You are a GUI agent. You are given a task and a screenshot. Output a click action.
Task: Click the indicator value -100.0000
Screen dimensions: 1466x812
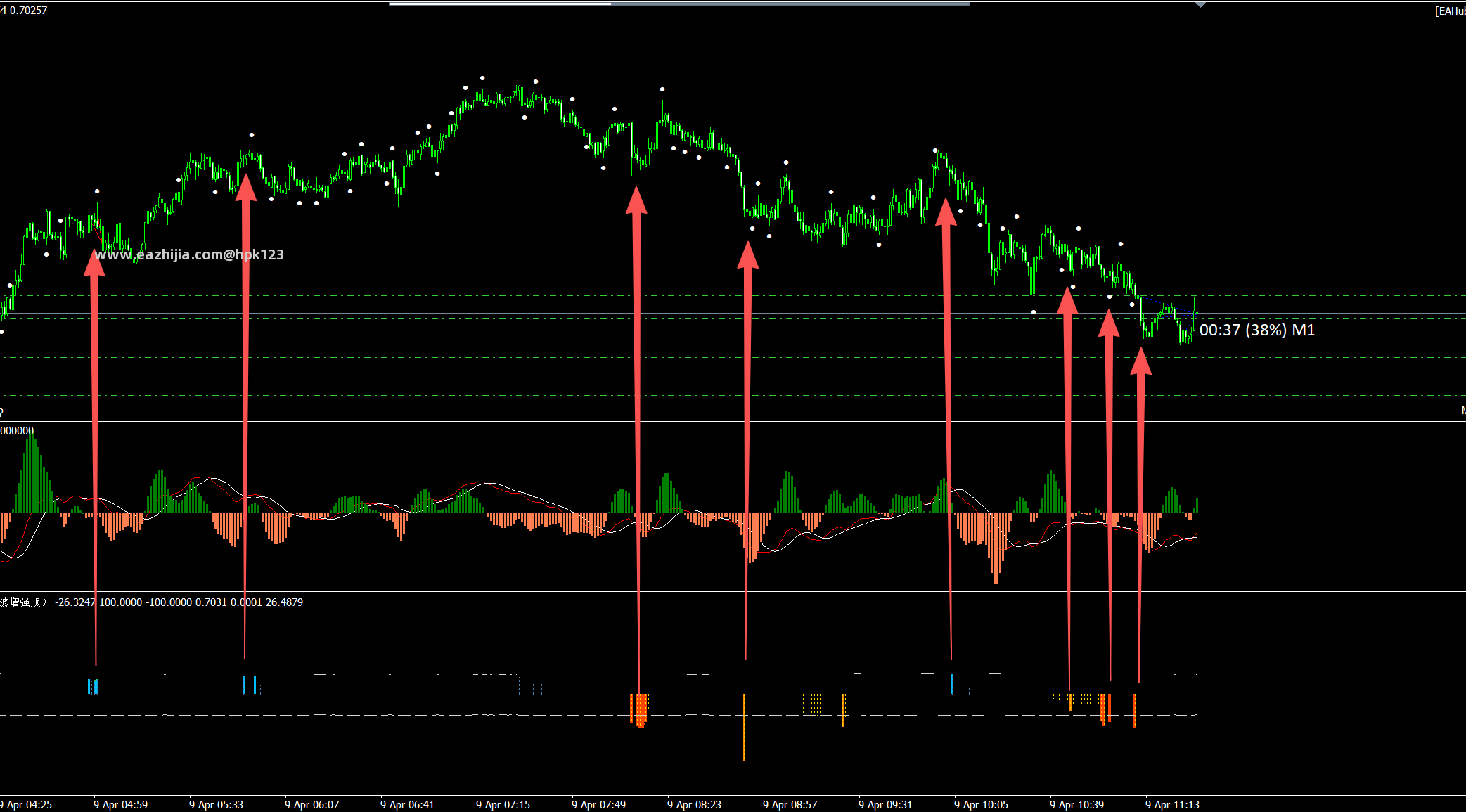[x=168, y=602]
